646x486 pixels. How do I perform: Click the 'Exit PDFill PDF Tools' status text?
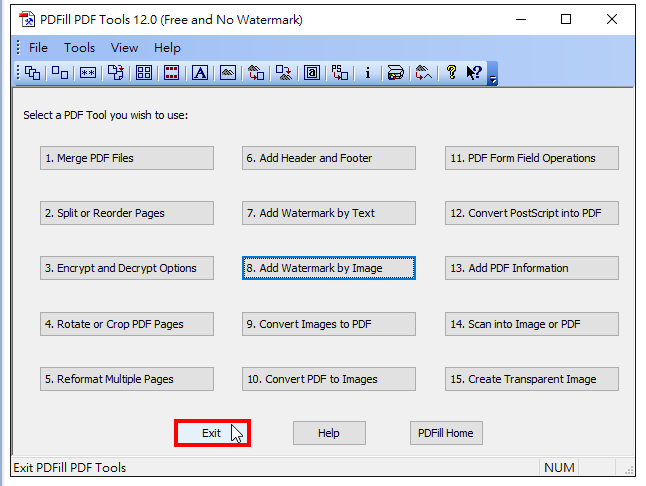click(70, 468)
